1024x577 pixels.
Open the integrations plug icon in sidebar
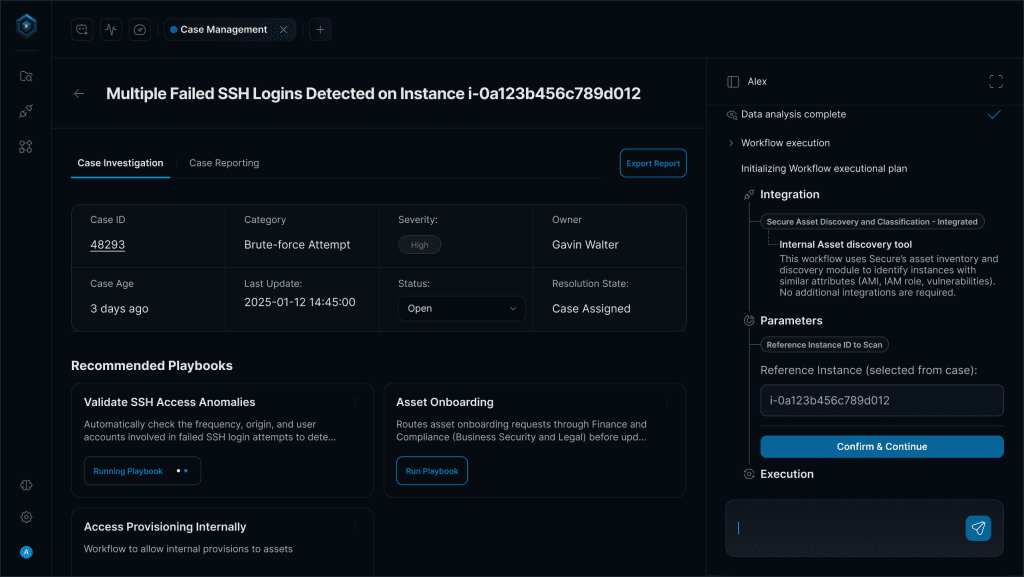26,111
